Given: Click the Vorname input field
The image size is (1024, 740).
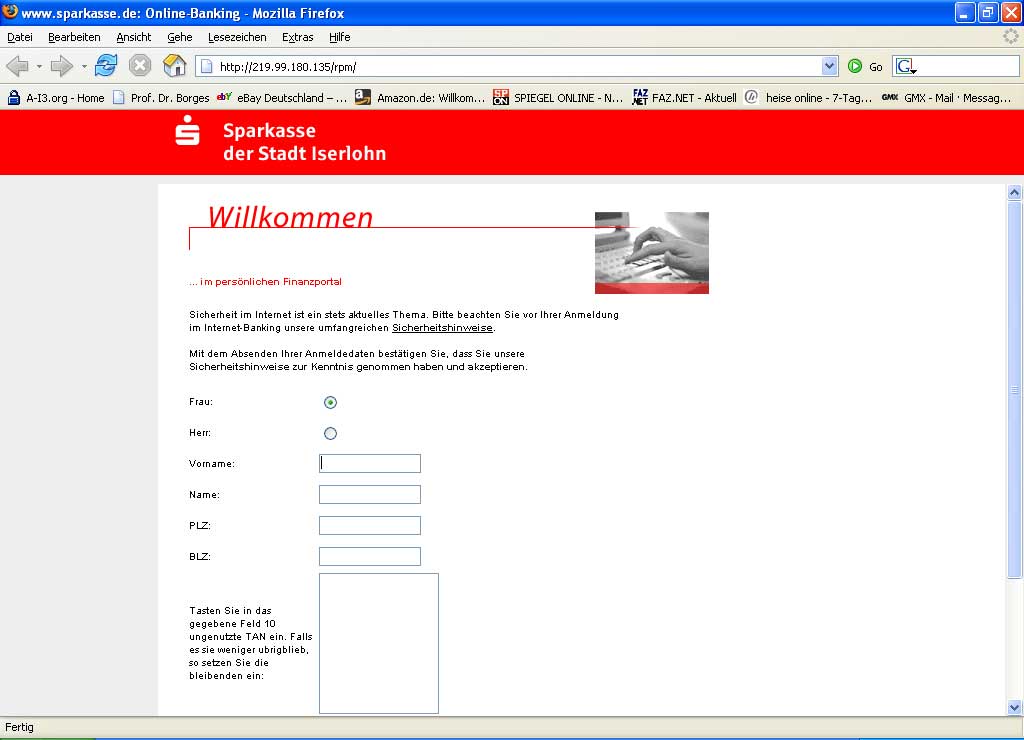Looking at the screenshot, I should point(370,464).
